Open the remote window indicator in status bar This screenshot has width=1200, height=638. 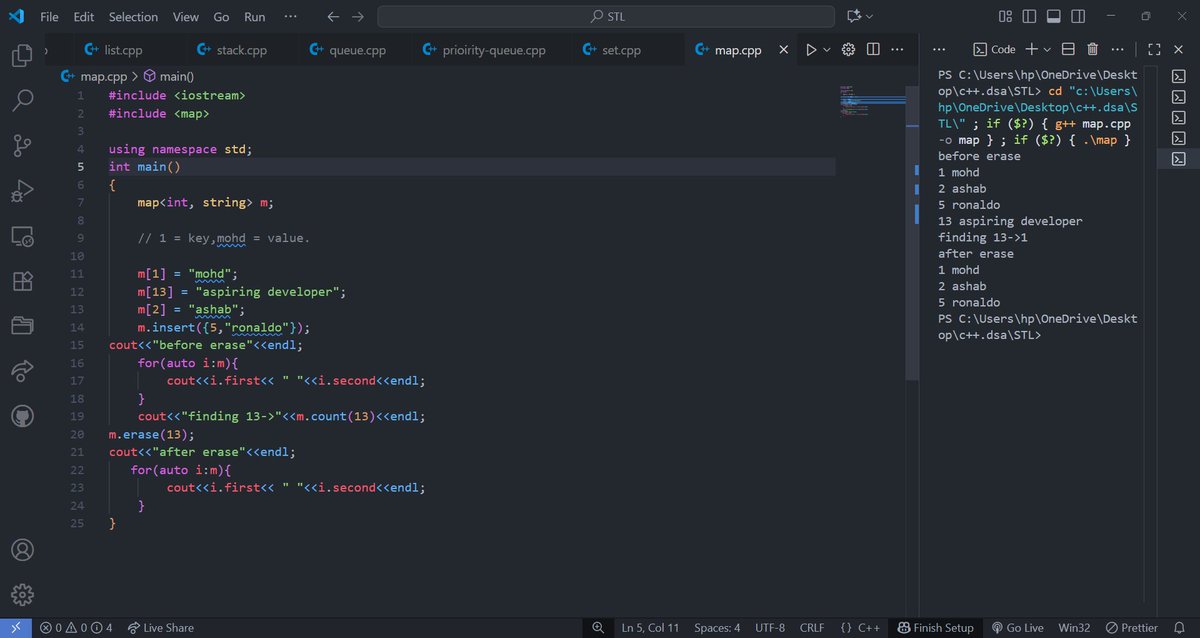(x=15, y=627)
